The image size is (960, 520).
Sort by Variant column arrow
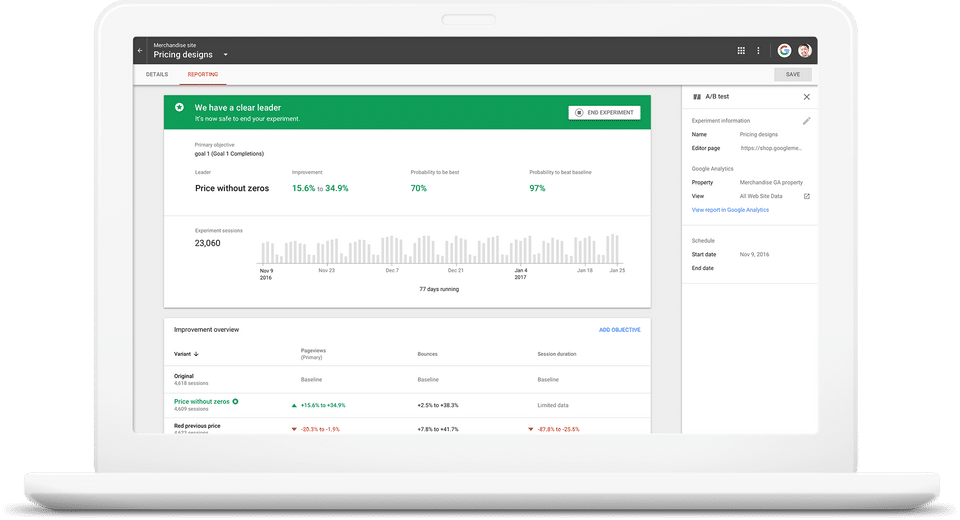pyautogui.click(x=196, y=354)
